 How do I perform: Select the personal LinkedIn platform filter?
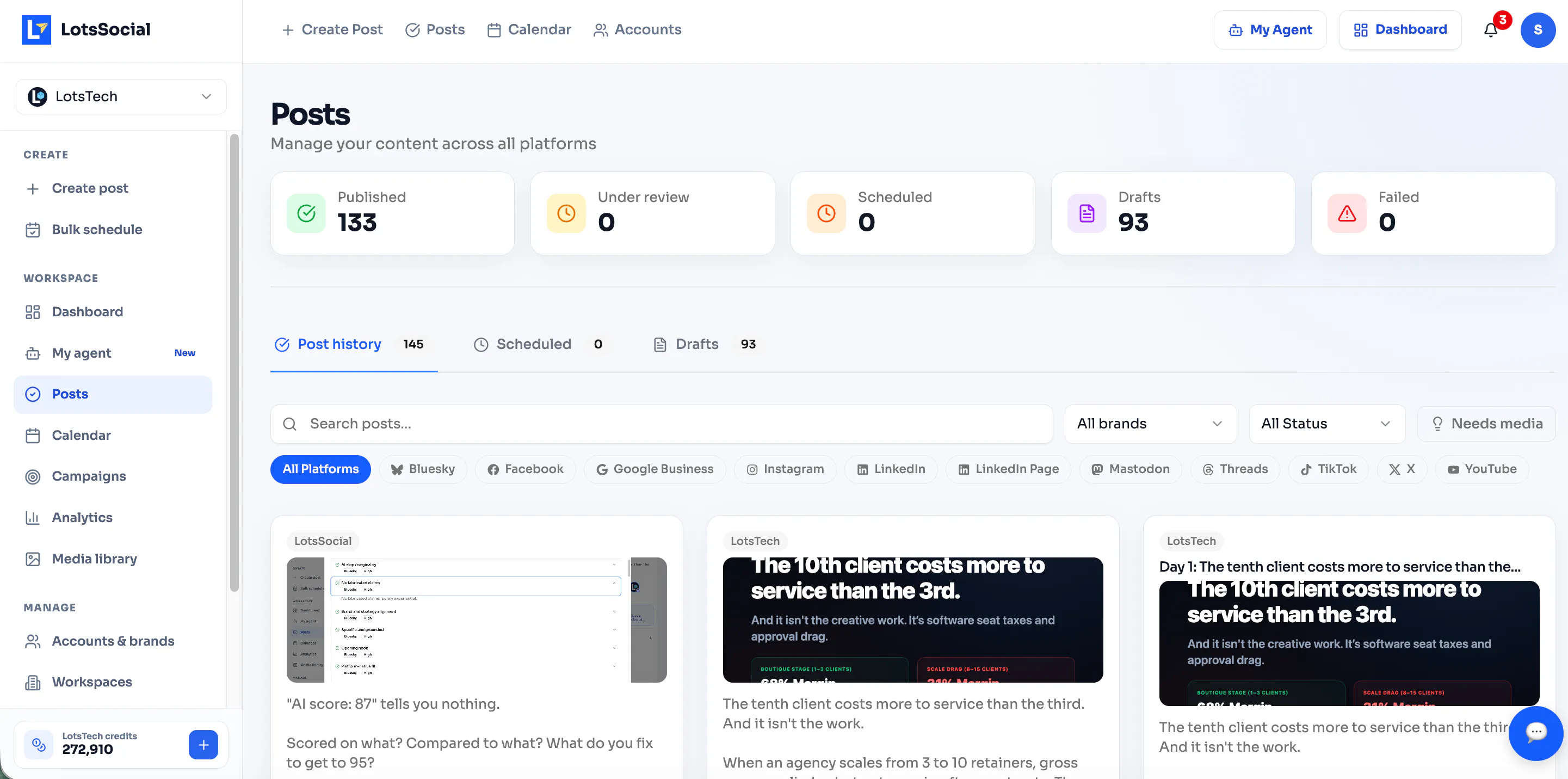(891, 469)
